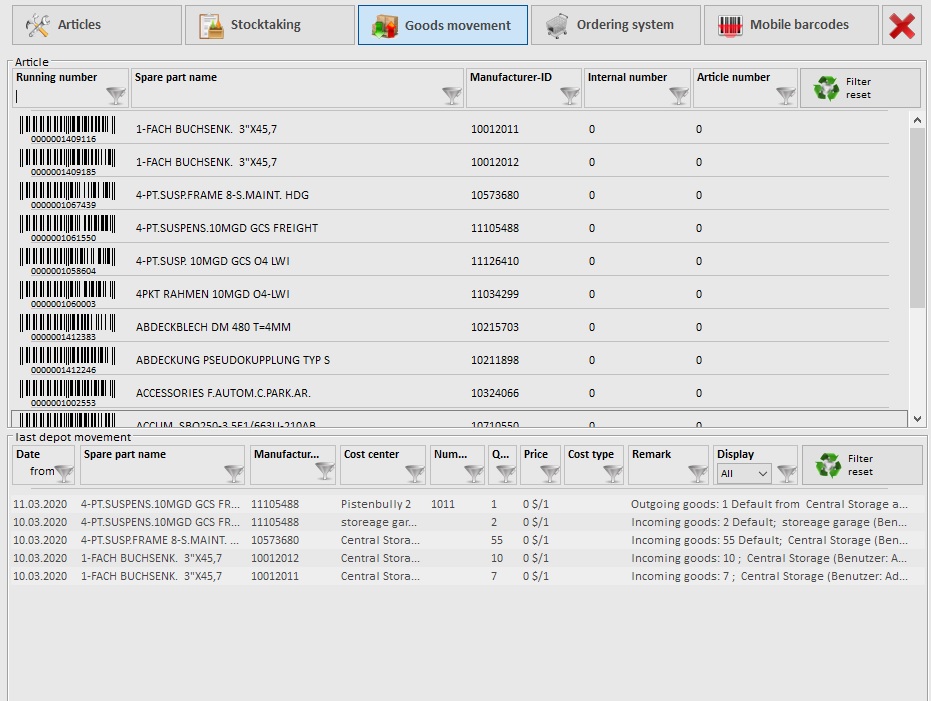
Task: Open the Ordering system tab
Action: [x=615, y=25]
